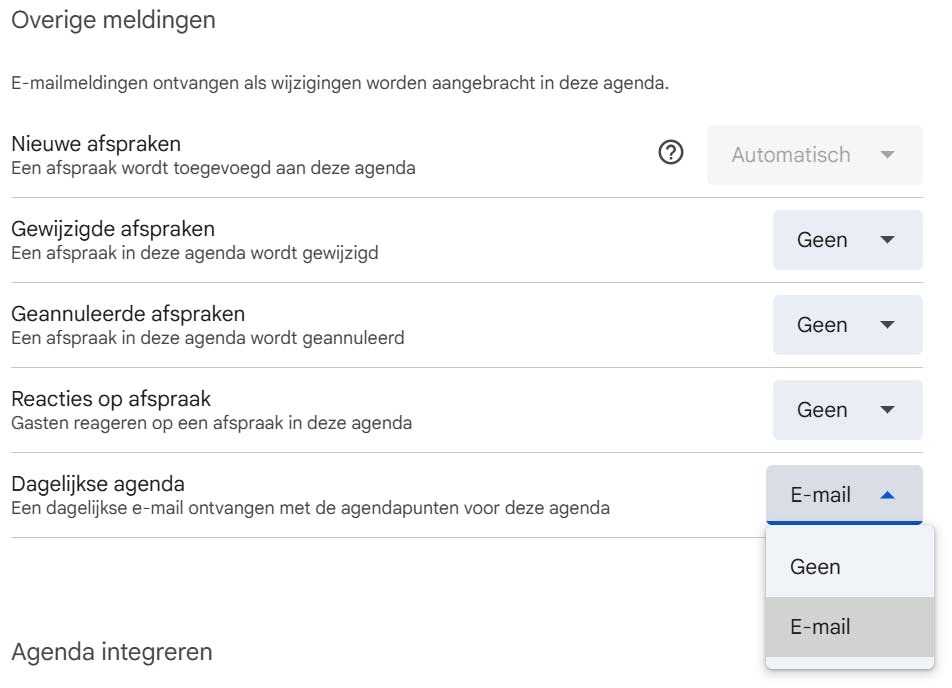Image resolution: width=952 pixels, height=688 pixels.
Task: Click the Overige meldingen heading
Action: pyautogui.click(x=113, y=19)
